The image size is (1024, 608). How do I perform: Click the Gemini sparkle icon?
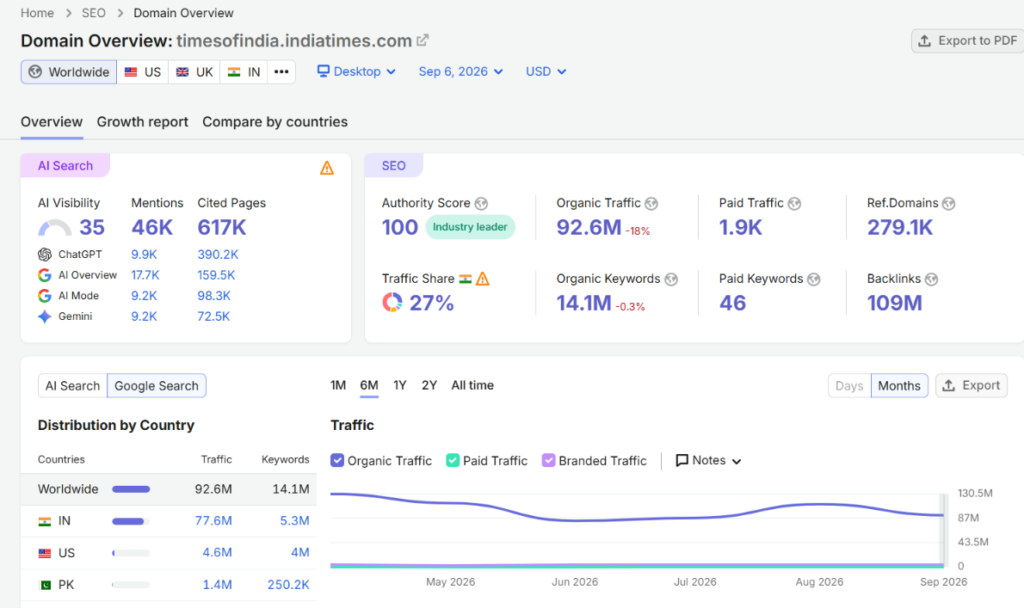click(x=44, y=317)
